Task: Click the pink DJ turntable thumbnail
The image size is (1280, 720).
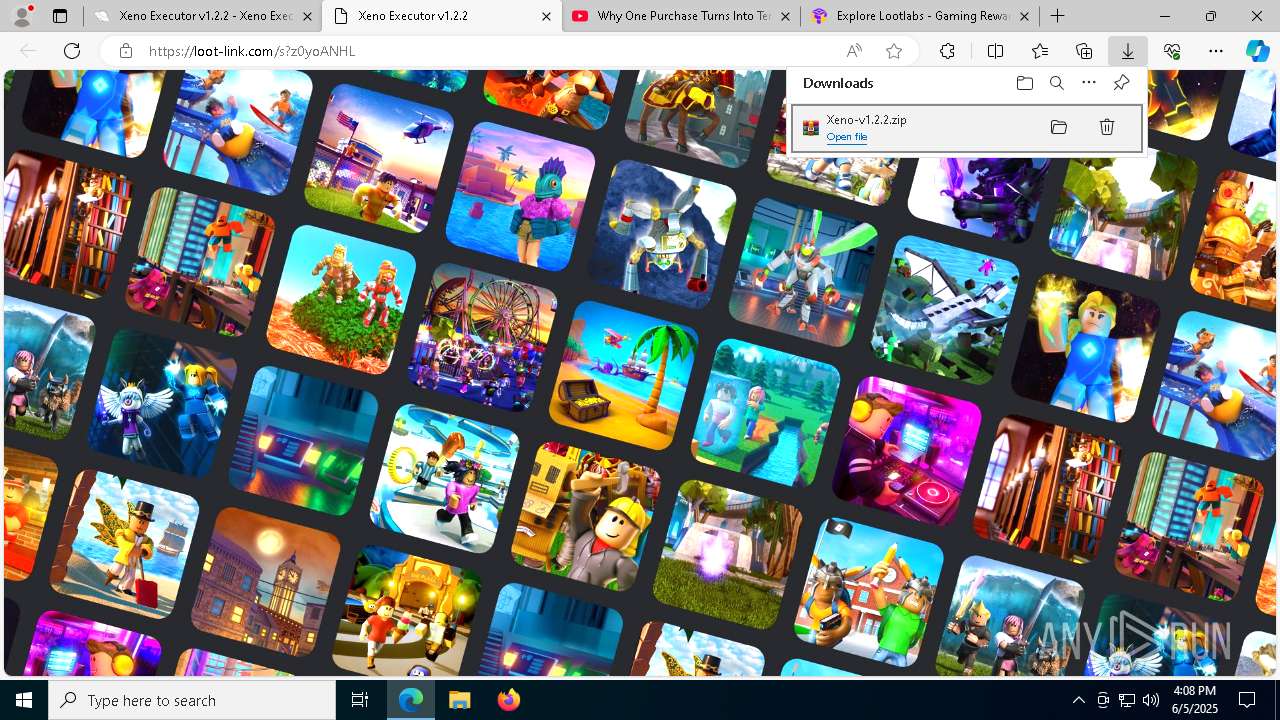Action: click(905, 451)
